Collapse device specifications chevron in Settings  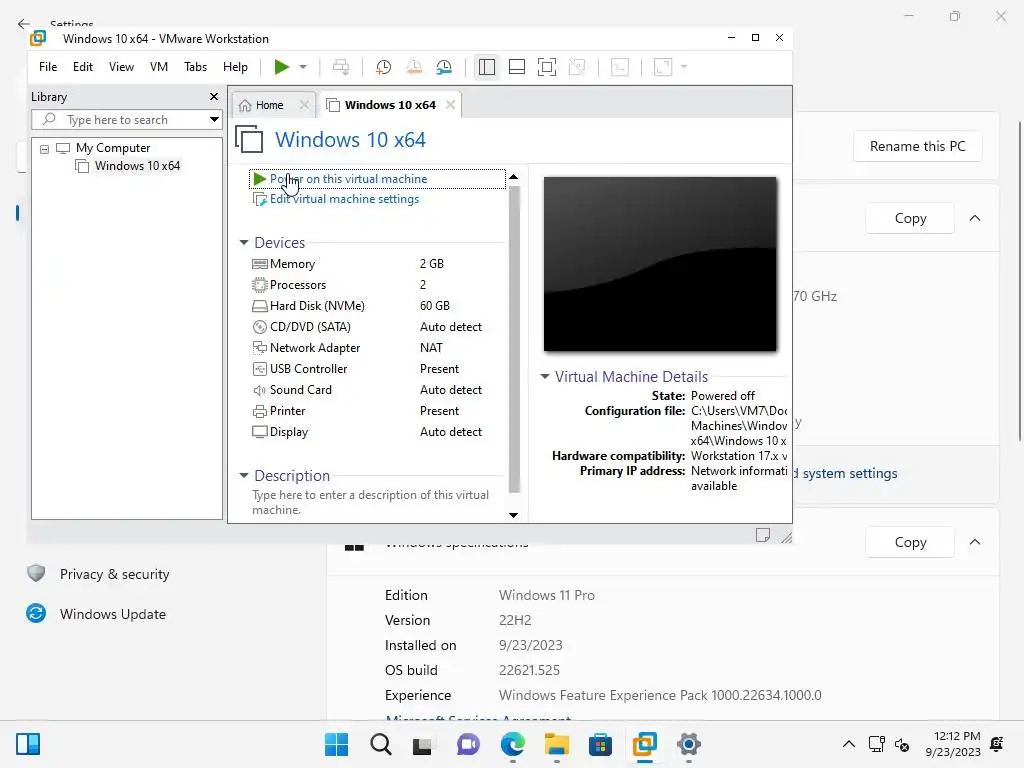point(974,218)
